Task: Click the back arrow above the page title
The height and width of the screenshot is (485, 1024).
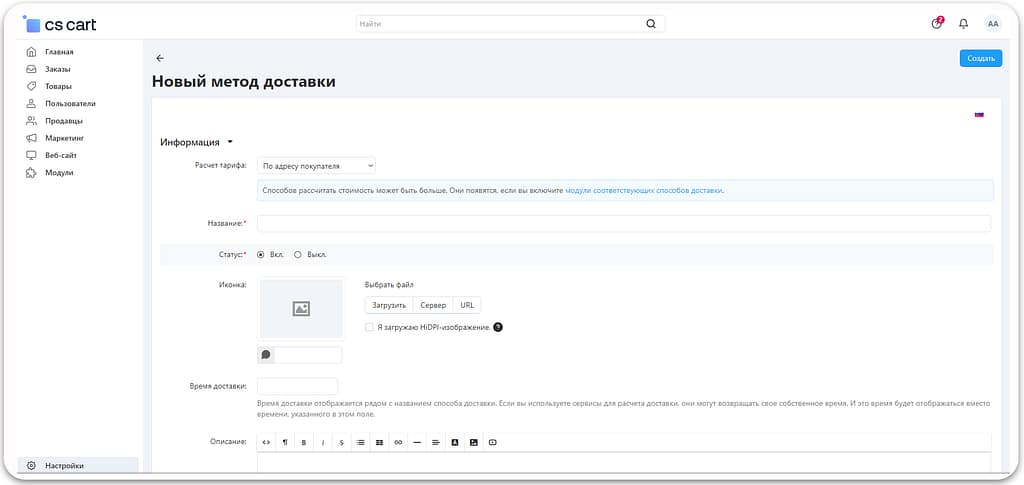Action: pyautogui.click(x=160, y=58)
